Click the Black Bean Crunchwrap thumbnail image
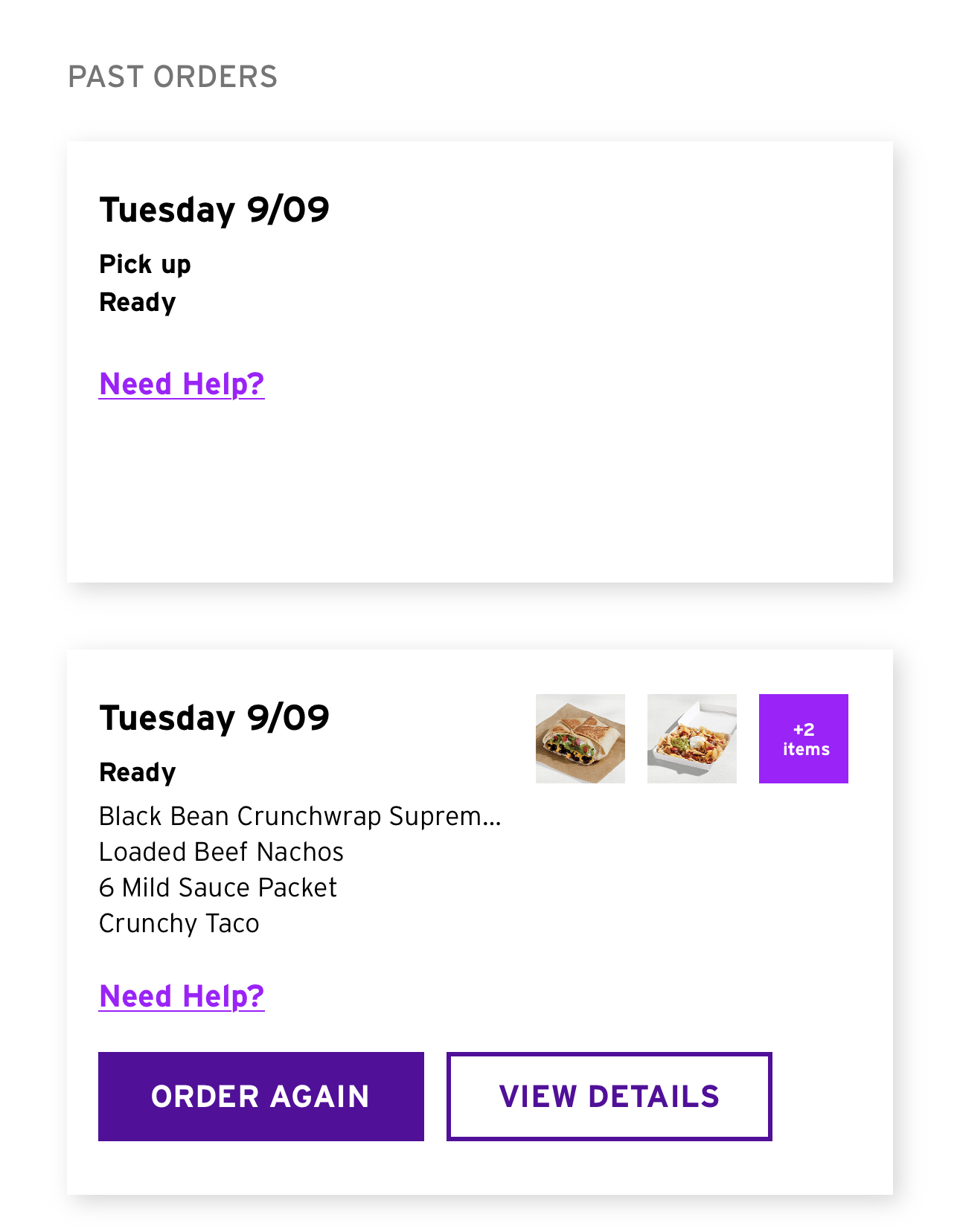Image resolution: width=960 pixels, height=1232 pixels. click(580, 738)
